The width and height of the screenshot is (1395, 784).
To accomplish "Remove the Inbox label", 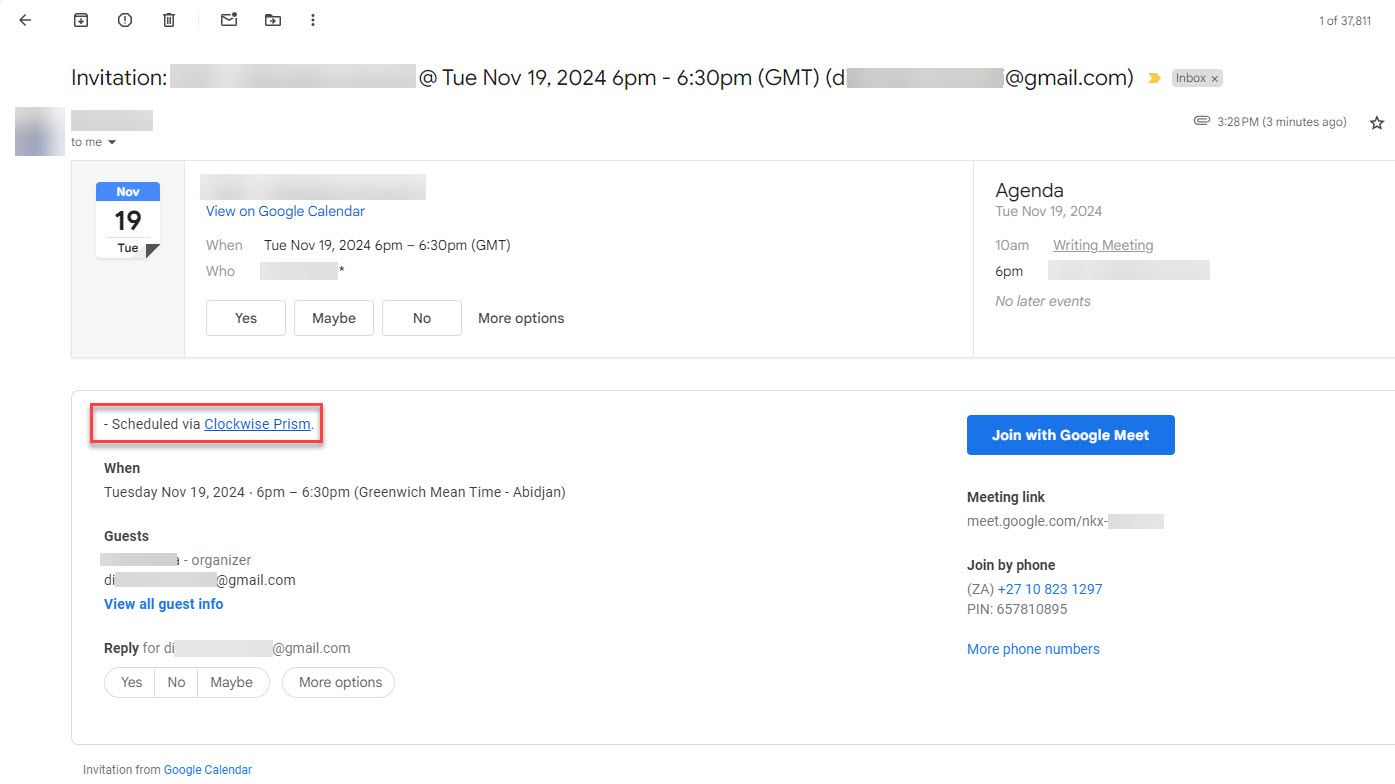I will click(1215, 78).
